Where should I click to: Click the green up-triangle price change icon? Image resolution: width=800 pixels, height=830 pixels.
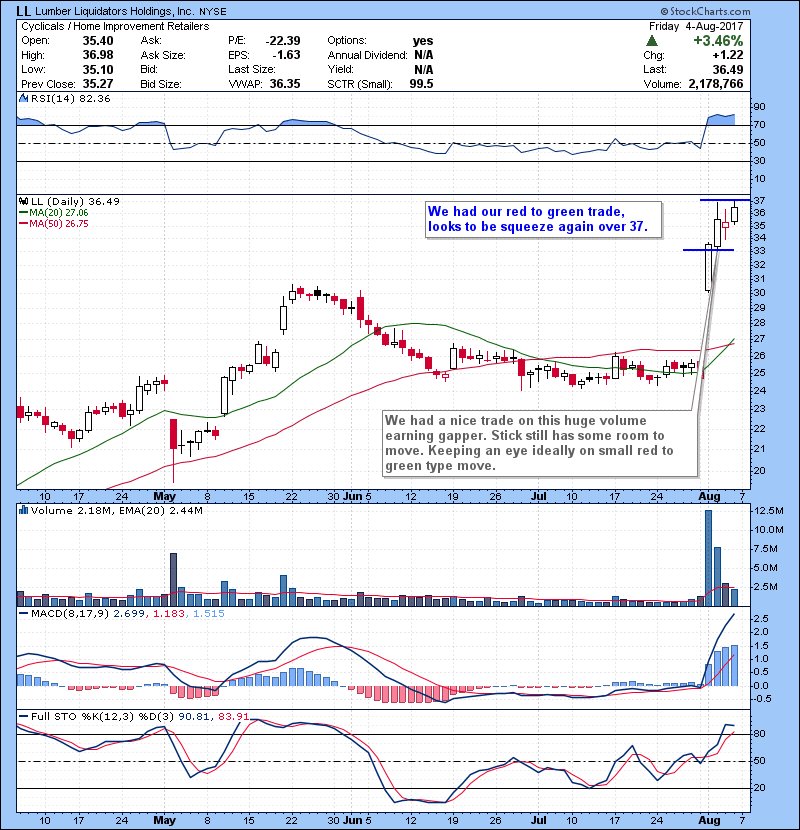coord(652,40)
